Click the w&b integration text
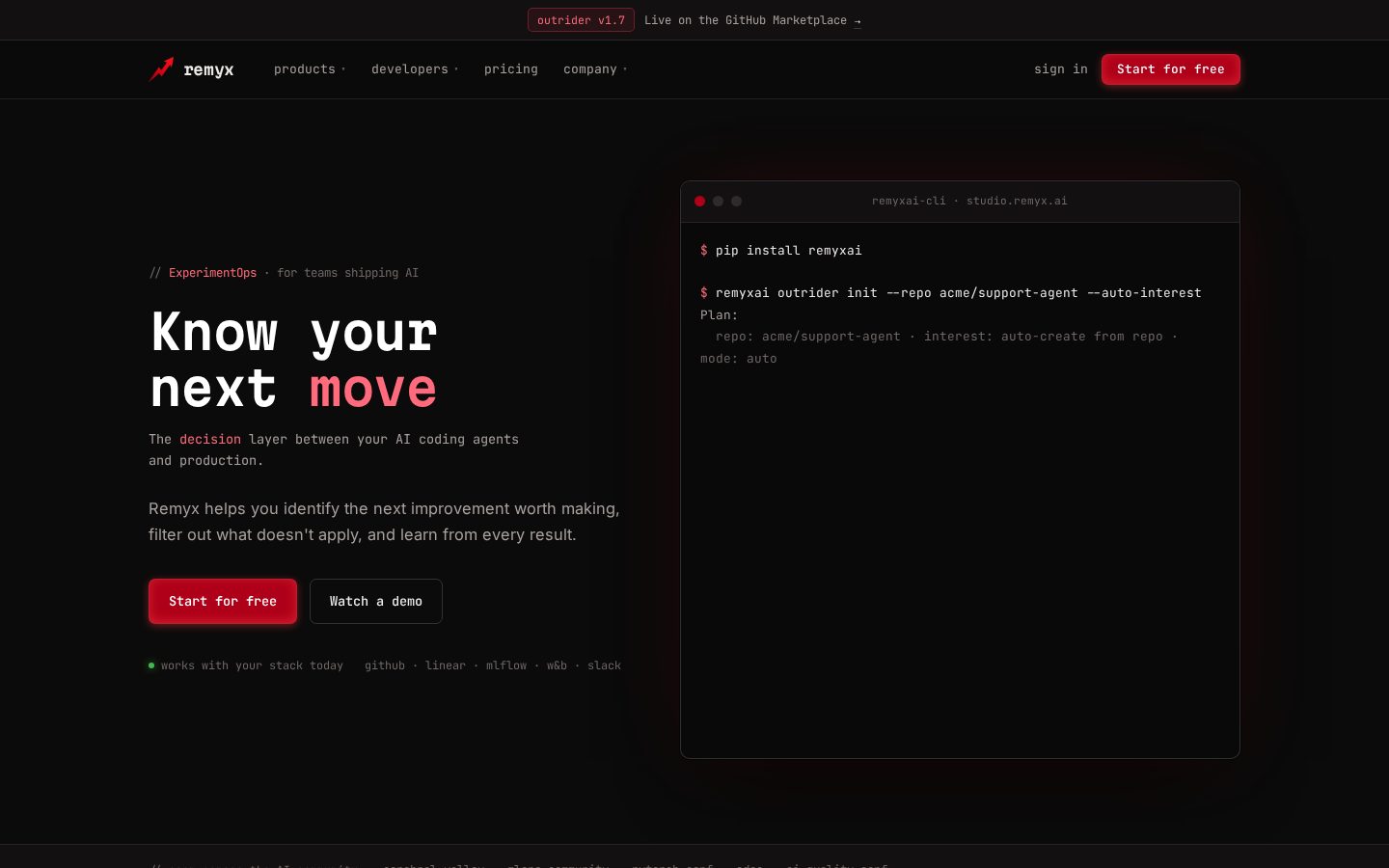Screen dimensions: 1389x868 (x=558, y=665)
